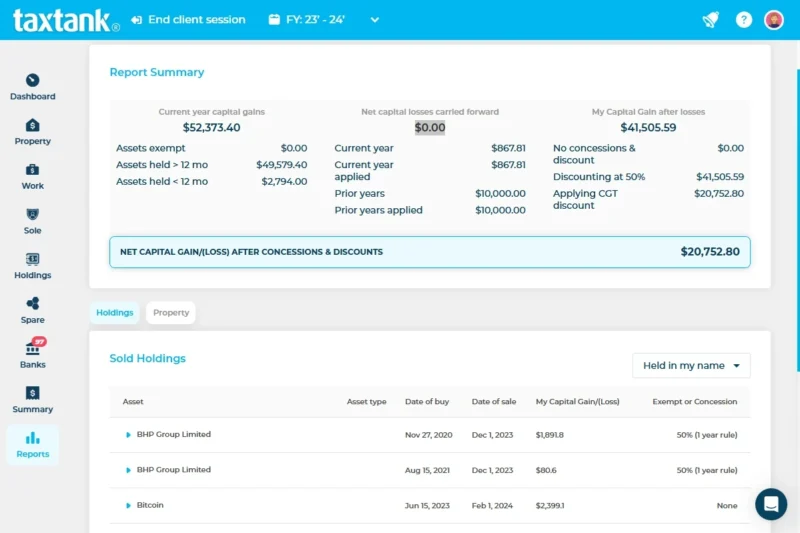800x533 pixels.
Task: Click the Sold Holdings heading
Action: tap(147, 359)
